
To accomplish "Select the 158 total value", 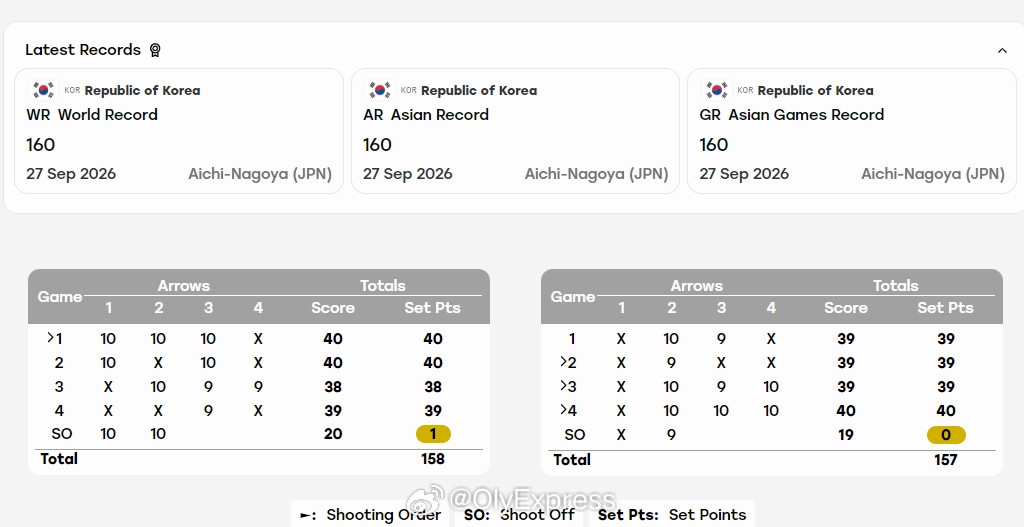I will pos(432,459).
